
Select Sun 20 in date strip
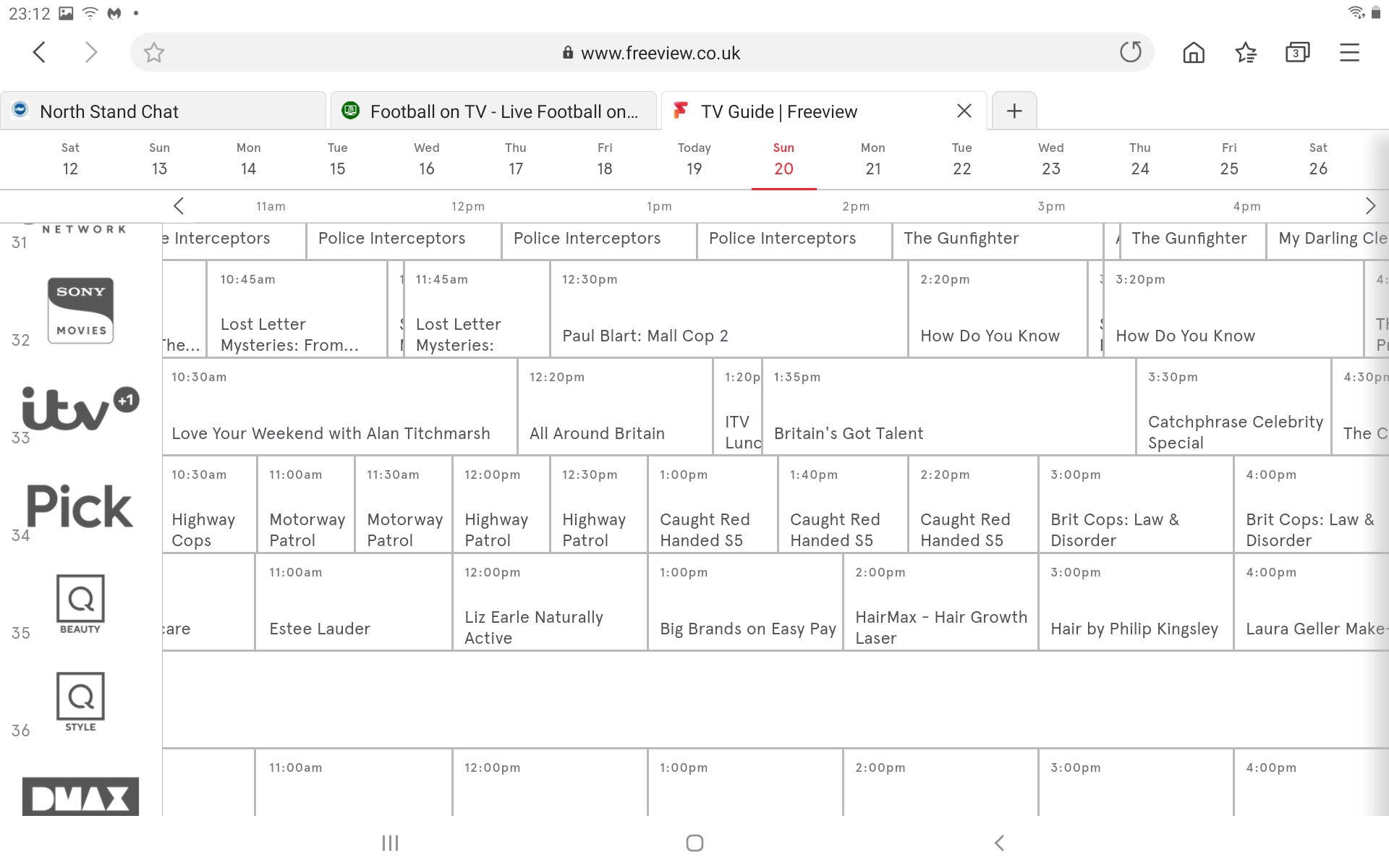[x=783, y=159]
